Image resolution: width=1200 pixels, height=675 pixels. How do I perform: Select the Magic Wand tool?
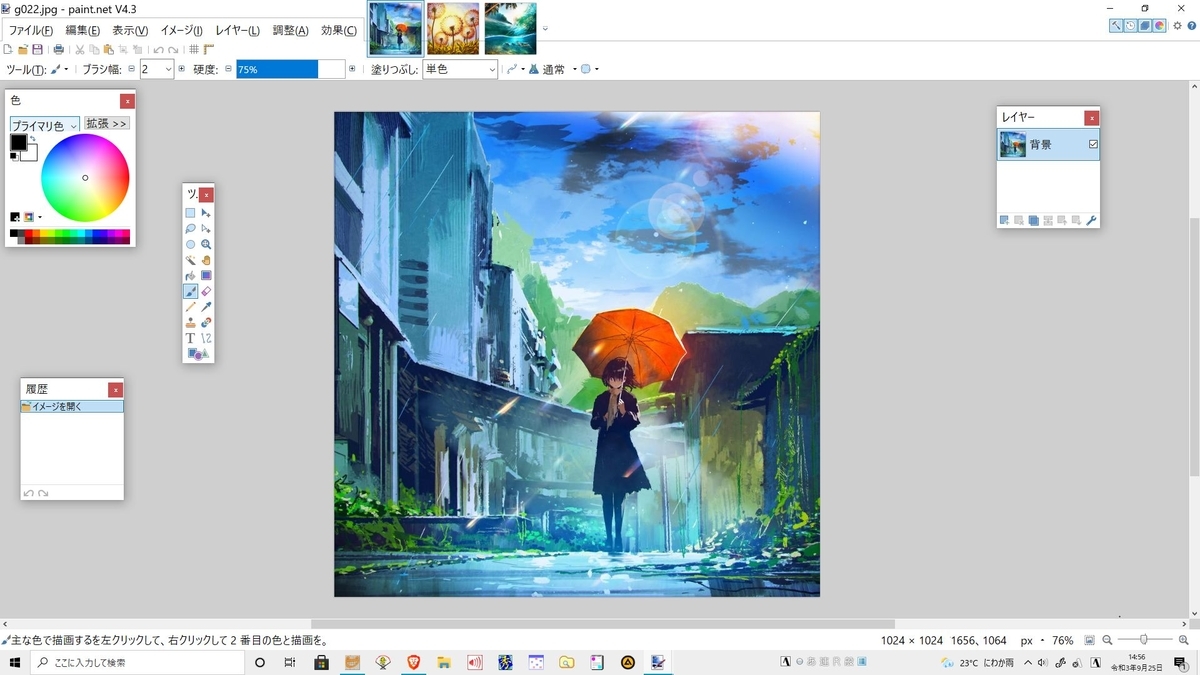(x=189, y=260)
